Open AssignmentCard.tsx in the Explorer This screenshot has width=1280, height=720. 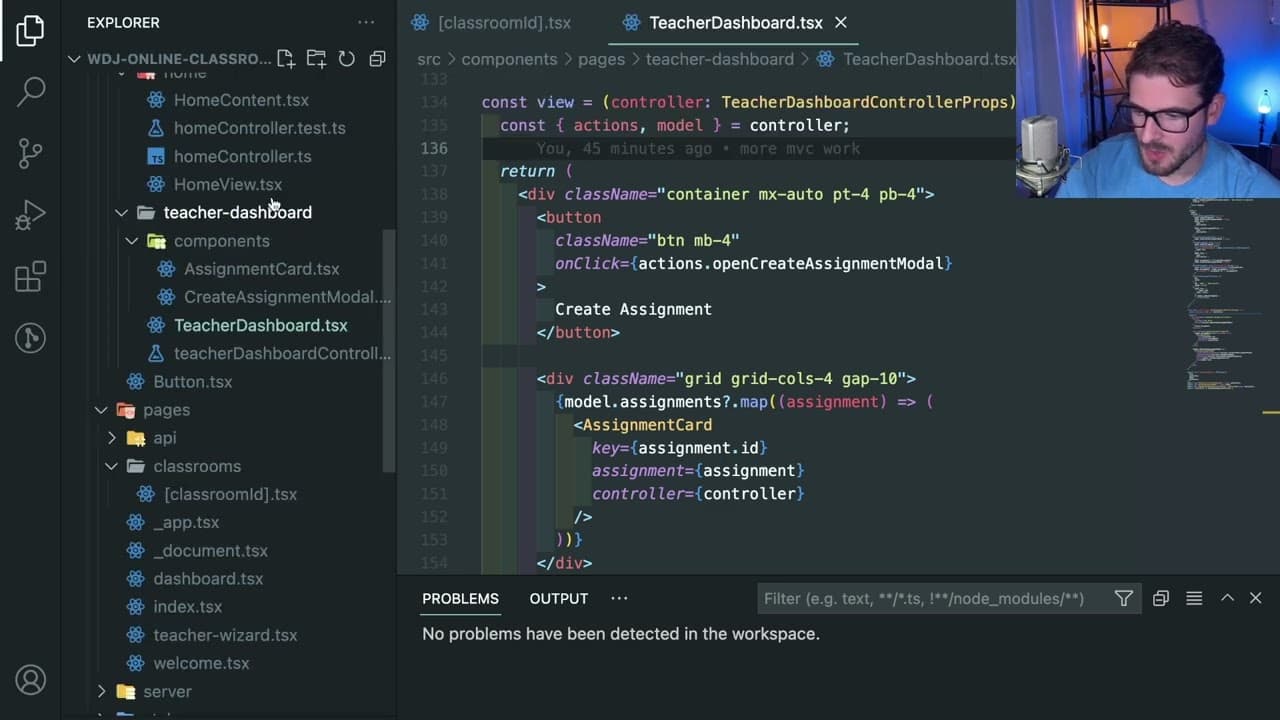tap(261, 269)
